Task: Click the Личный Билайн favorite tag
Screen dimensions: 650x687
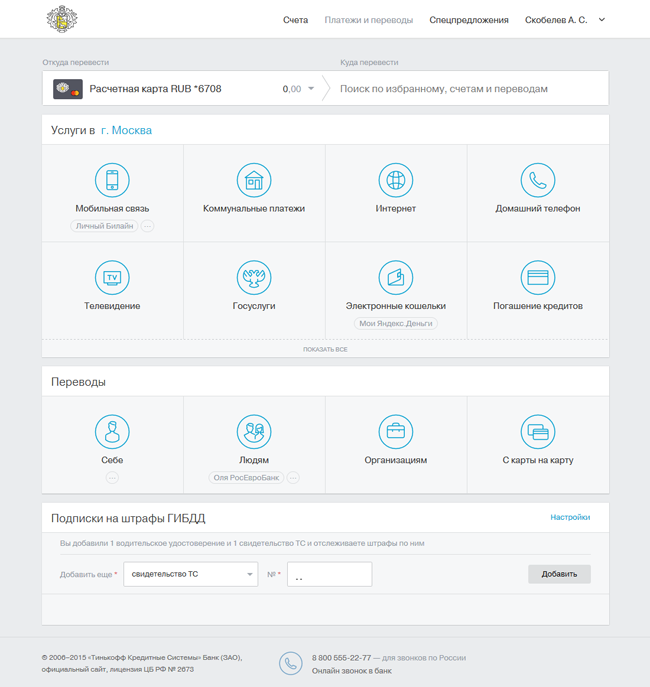Action: coord(104,226)
